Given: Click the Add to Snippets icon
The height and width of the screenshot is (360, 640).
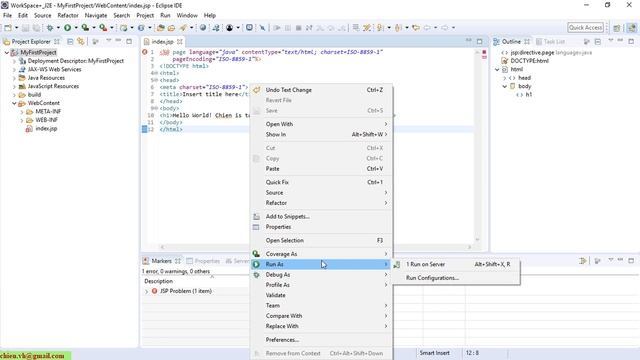Looking at the screenshot, I should (x=256, y=217).
